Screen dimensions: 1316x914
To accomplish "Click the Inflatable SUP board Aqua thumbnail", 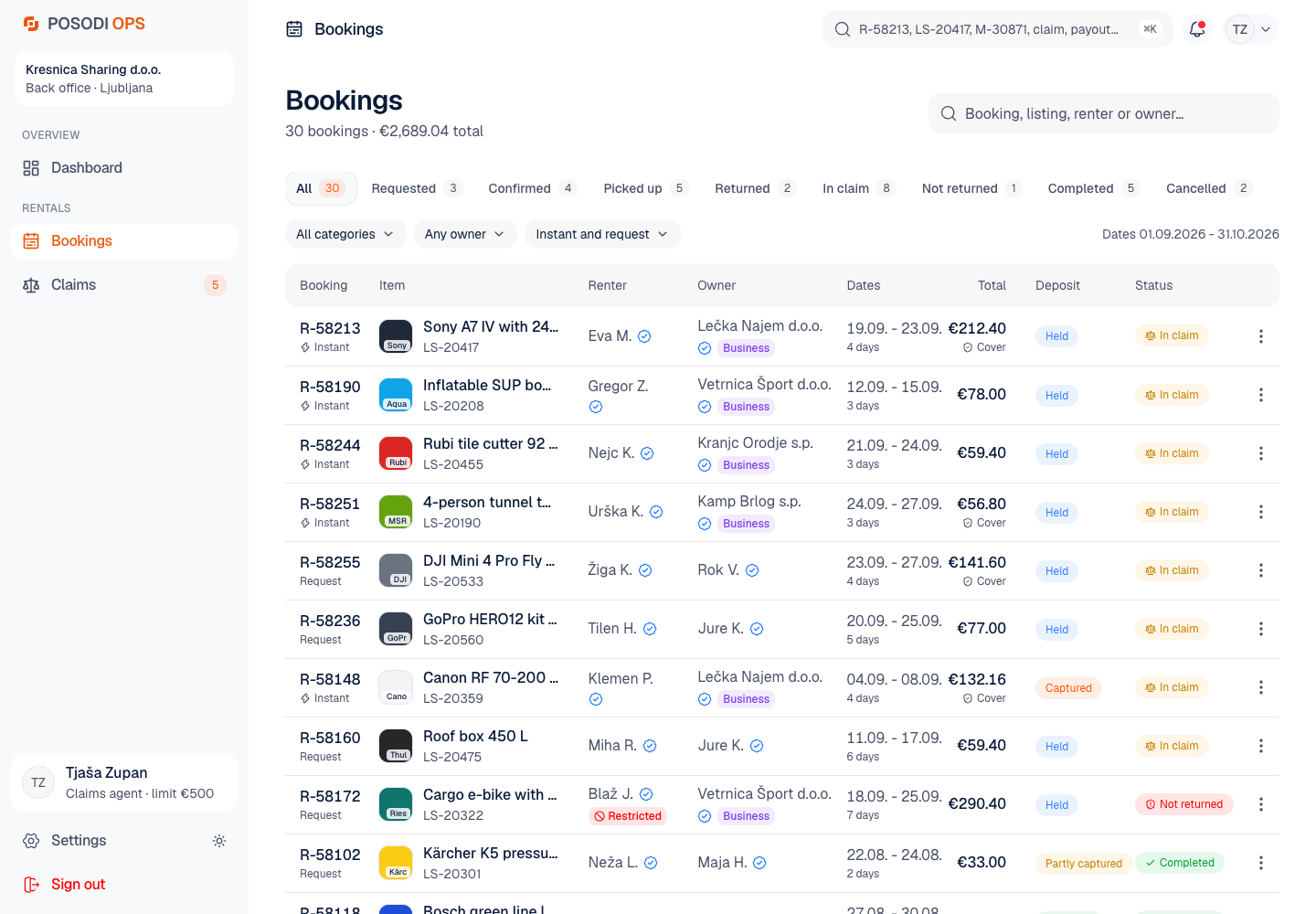I will 396,395.
